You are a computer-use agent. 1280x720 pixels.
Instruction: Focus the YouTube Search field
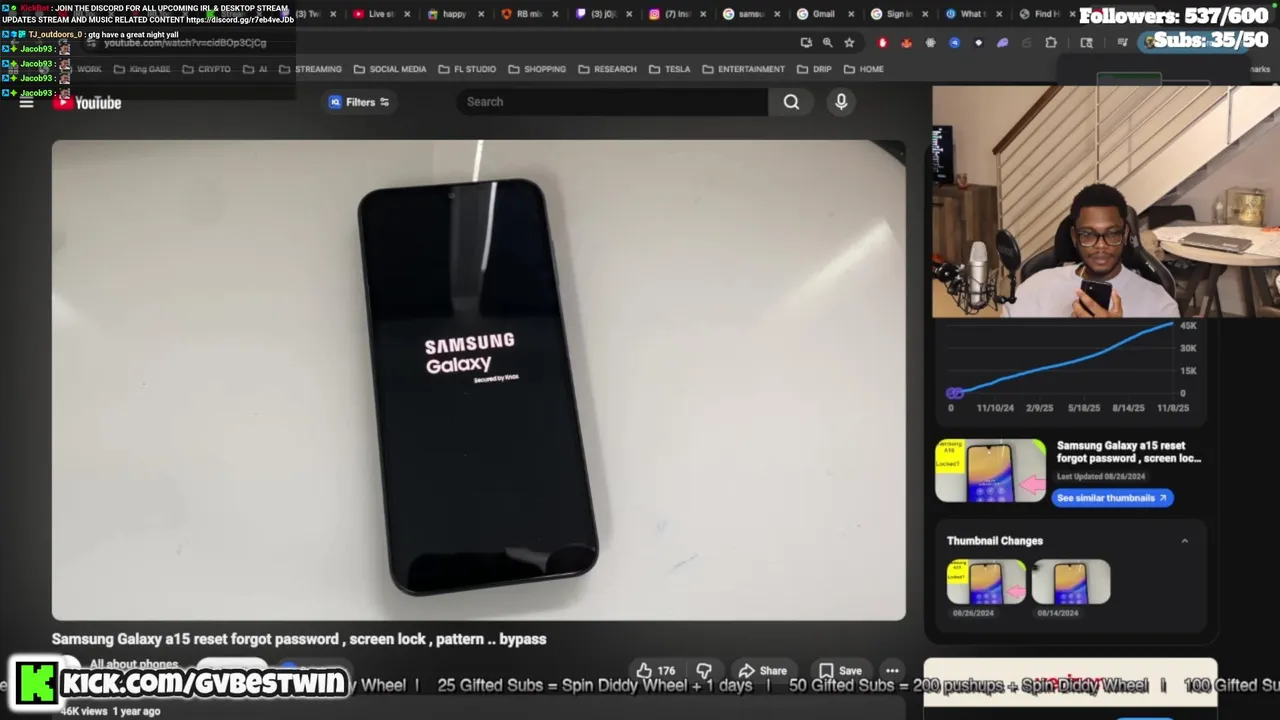pos(611,102)
